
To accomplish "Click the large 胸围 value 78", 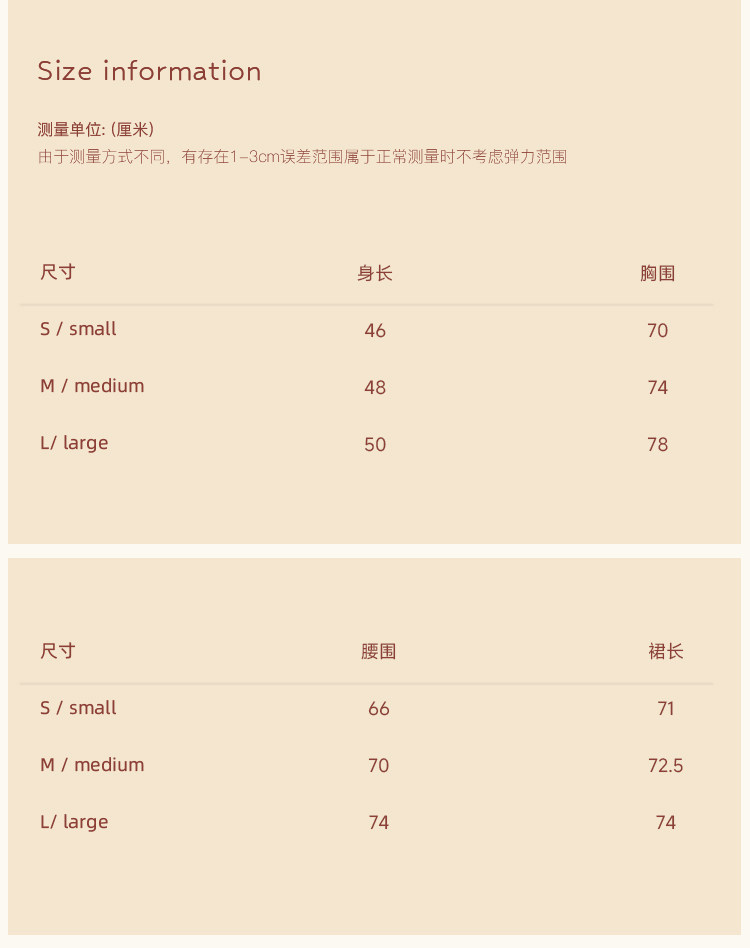I will tap(657, 445).
